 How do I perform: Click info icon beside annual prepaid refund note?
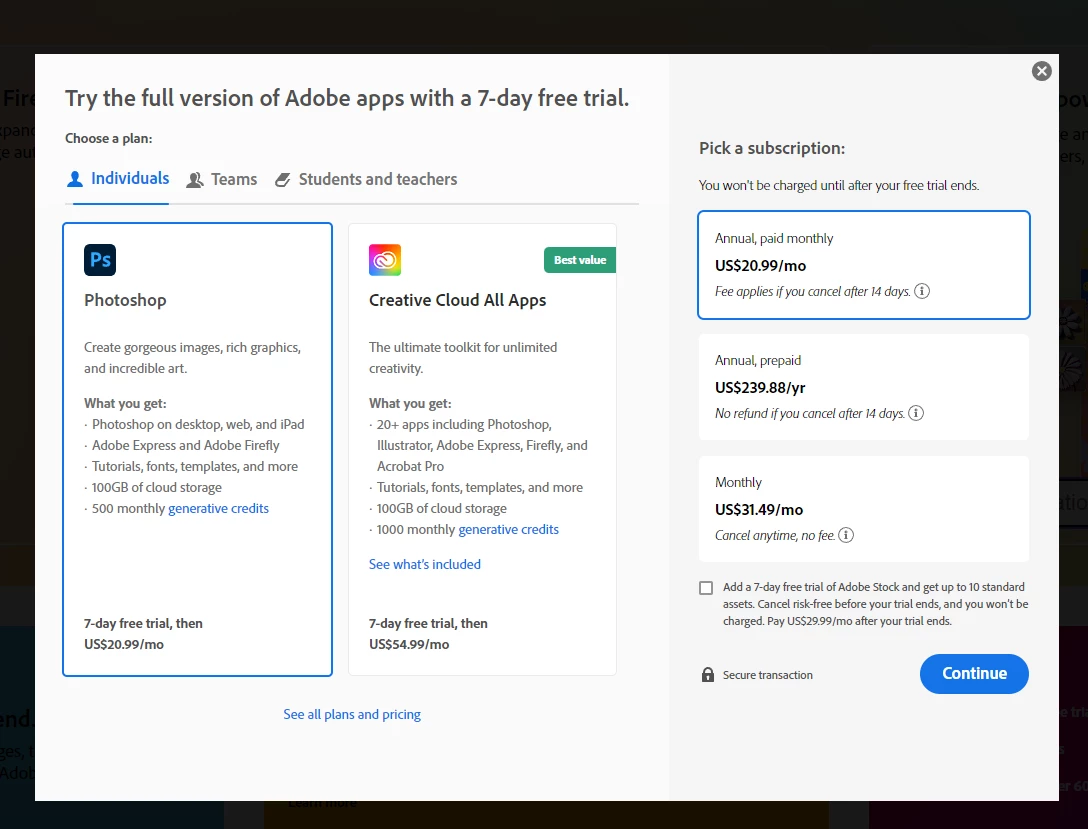(x=916, y=414)
